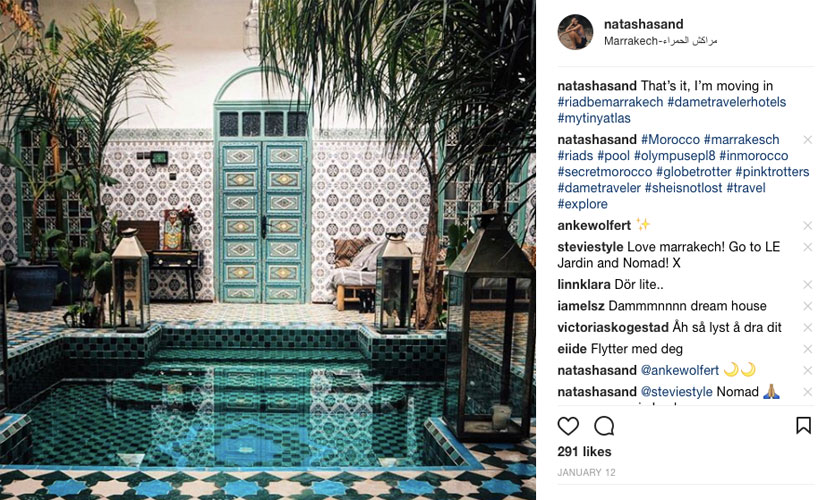
Task: Open the #riadbemarrakech hashtag
Action: coord(610,102)
